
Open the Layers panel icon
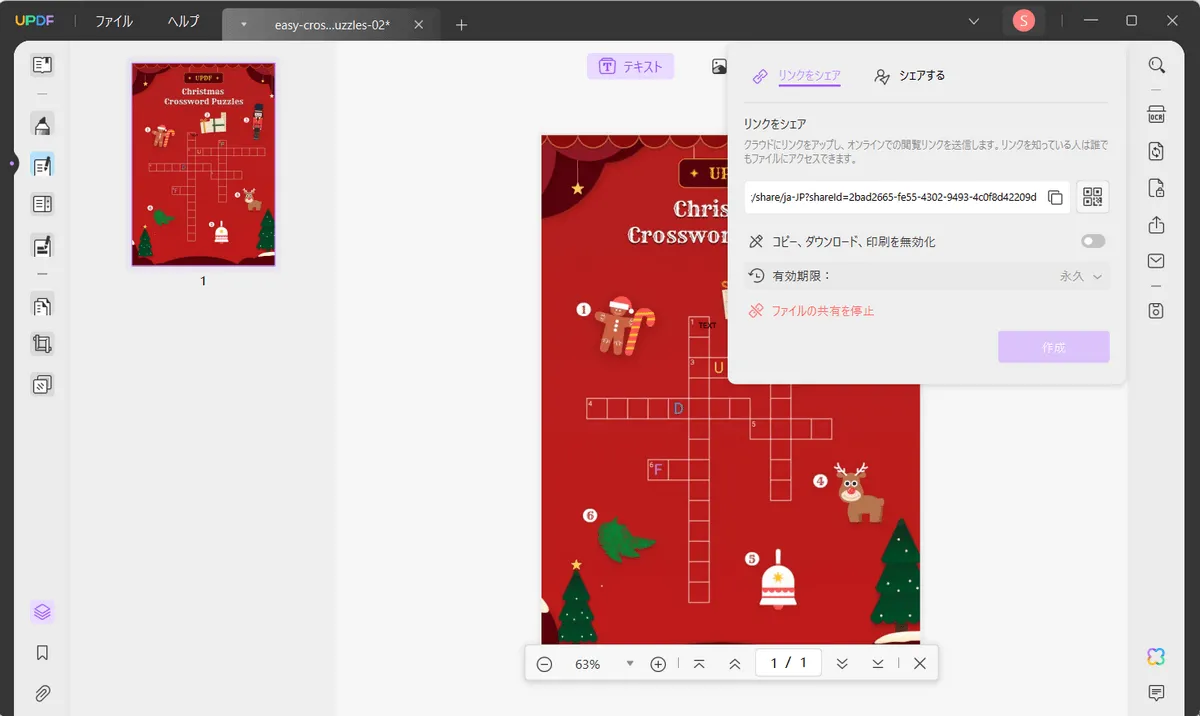click(42, 612)
